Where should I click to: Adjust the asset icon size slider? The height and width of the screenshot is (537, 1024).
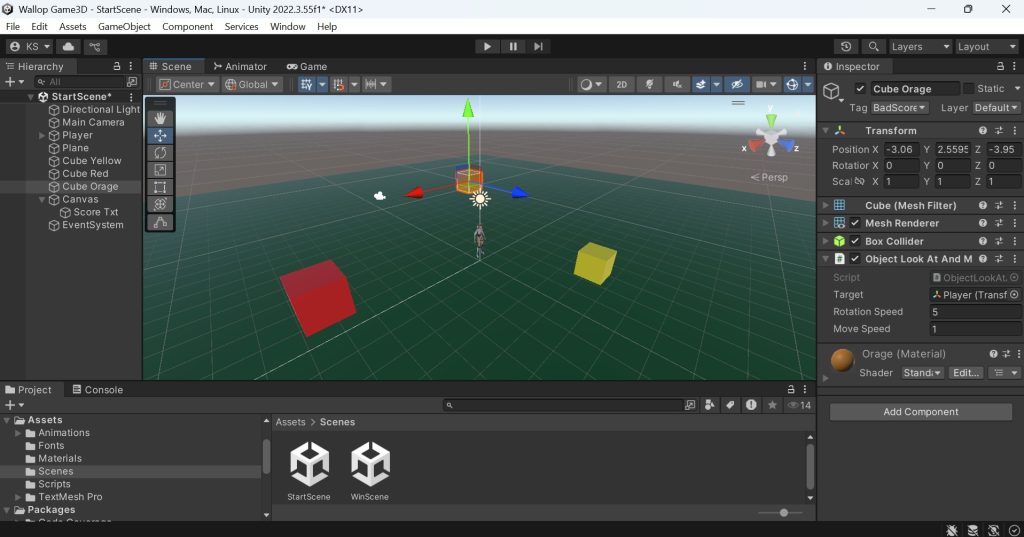(x=784, y=513)
